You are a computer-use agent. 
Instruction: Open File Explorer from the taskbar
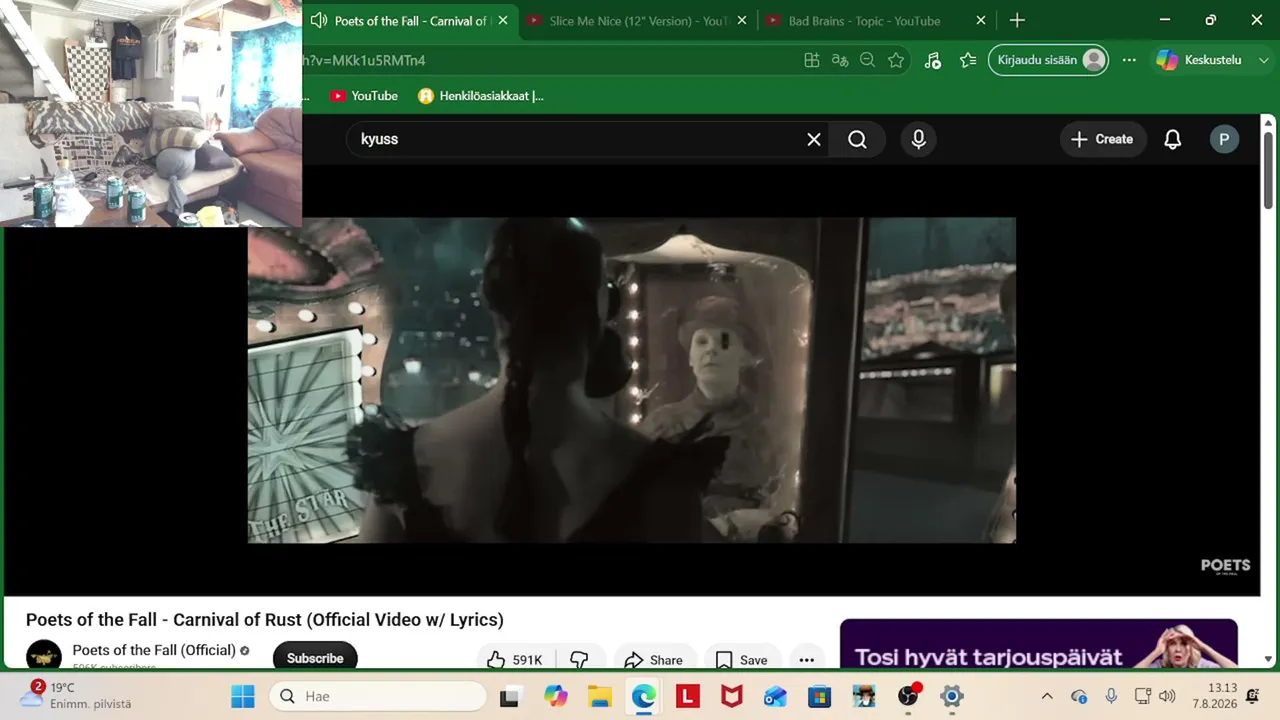(600, 696)
